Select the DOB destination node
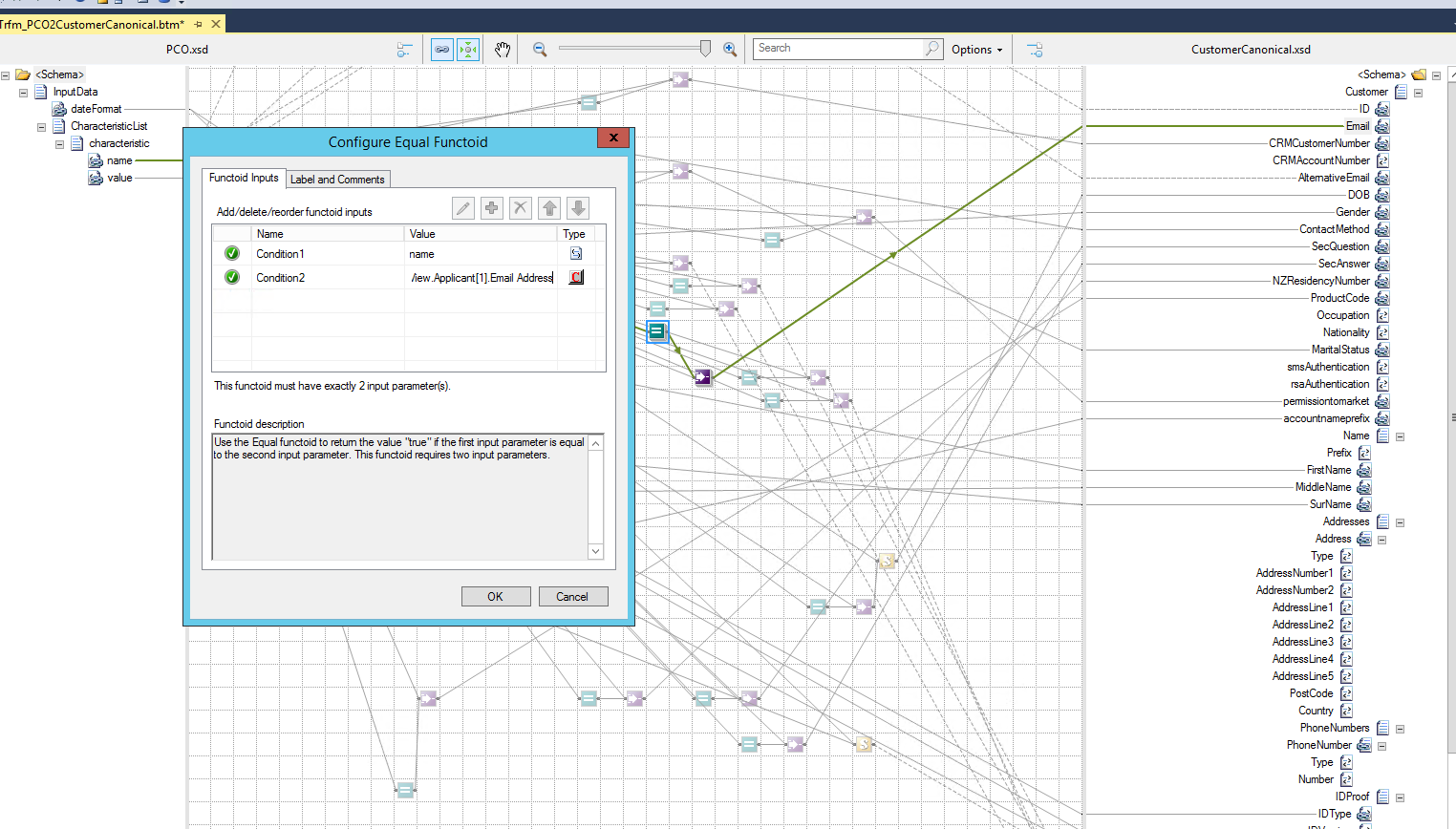The height and width of the screenshot is (829, 1456). coord(1359,195)
